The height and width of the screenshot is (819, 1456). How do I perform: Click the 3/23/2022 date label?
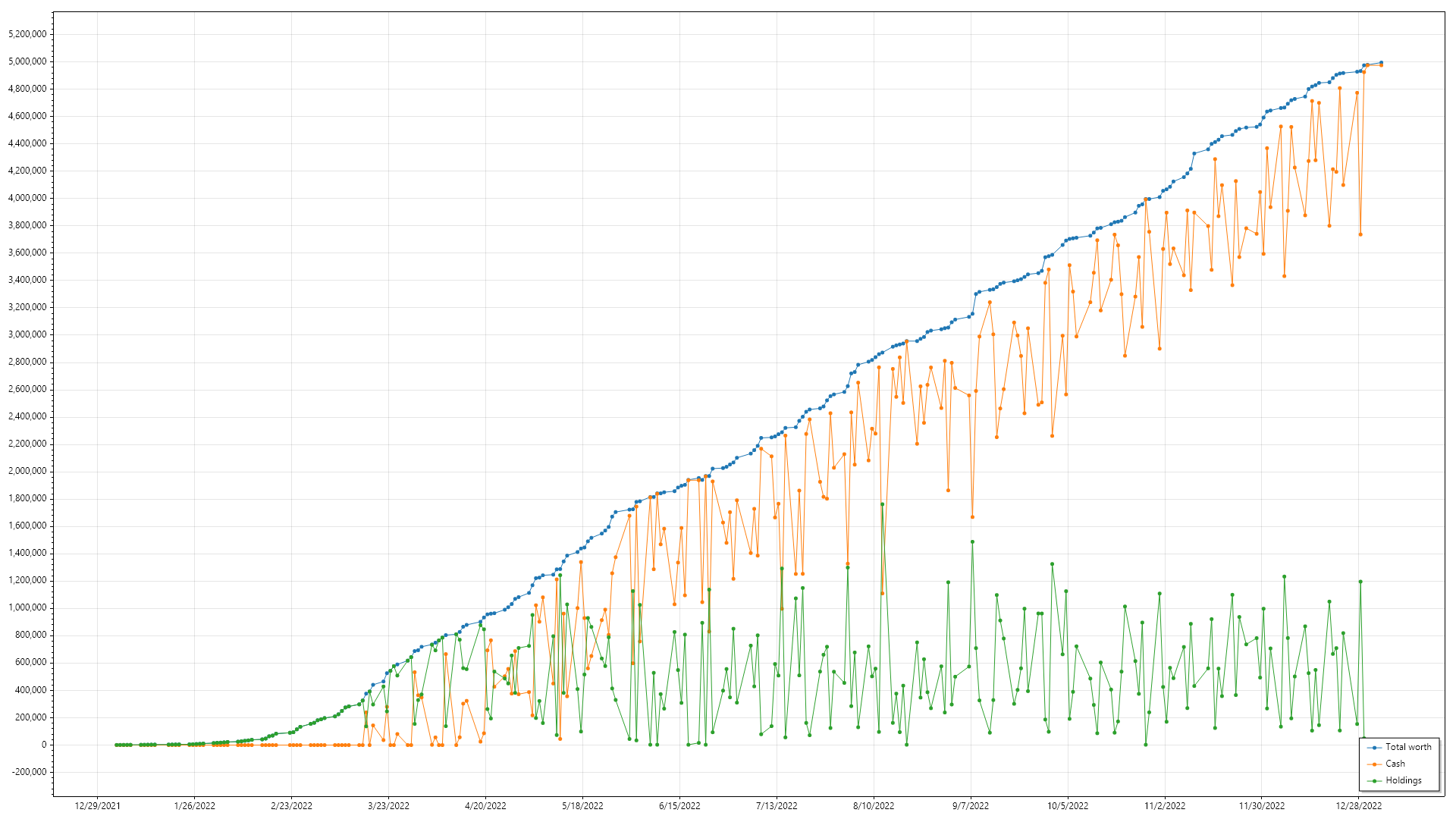click(389, 806)
